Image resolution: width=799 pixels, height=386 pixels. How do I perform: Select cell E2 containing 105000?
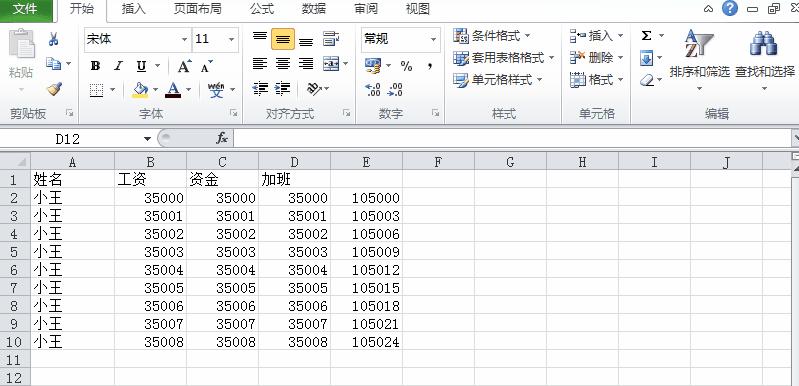(x=366, y=198)
